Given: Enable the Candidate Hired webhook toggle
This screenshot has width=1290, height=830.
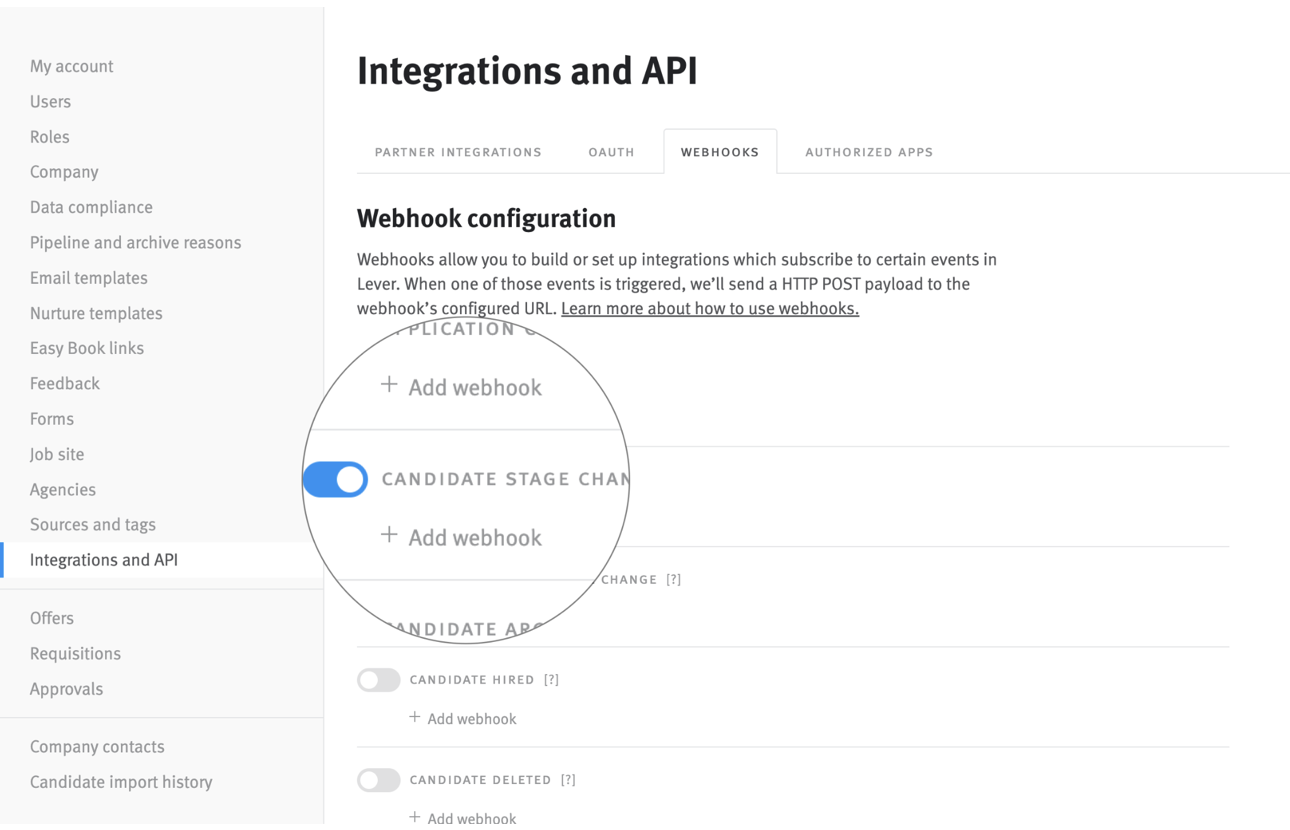Looking at the screenshot, I should click(x=379, y=680).
